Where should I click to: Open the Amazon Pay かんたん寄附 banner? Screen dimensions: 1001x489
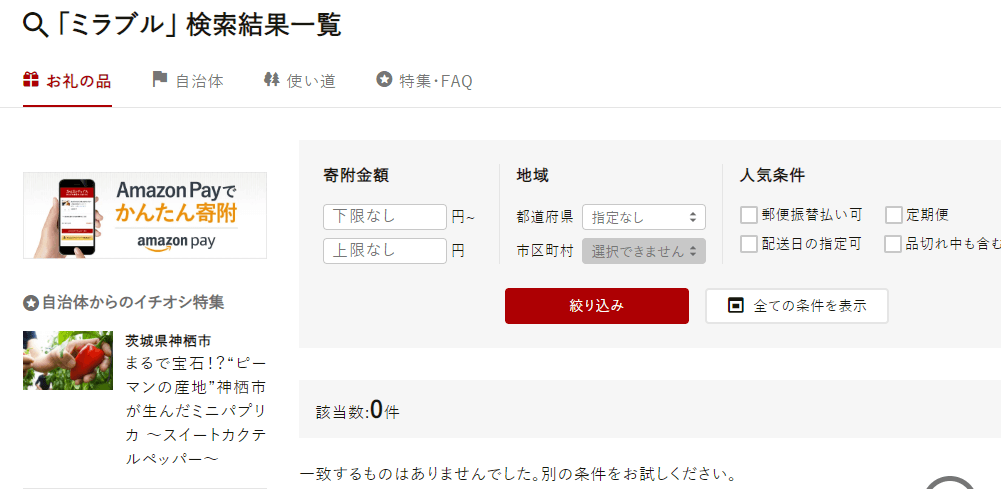coord(145,215)
